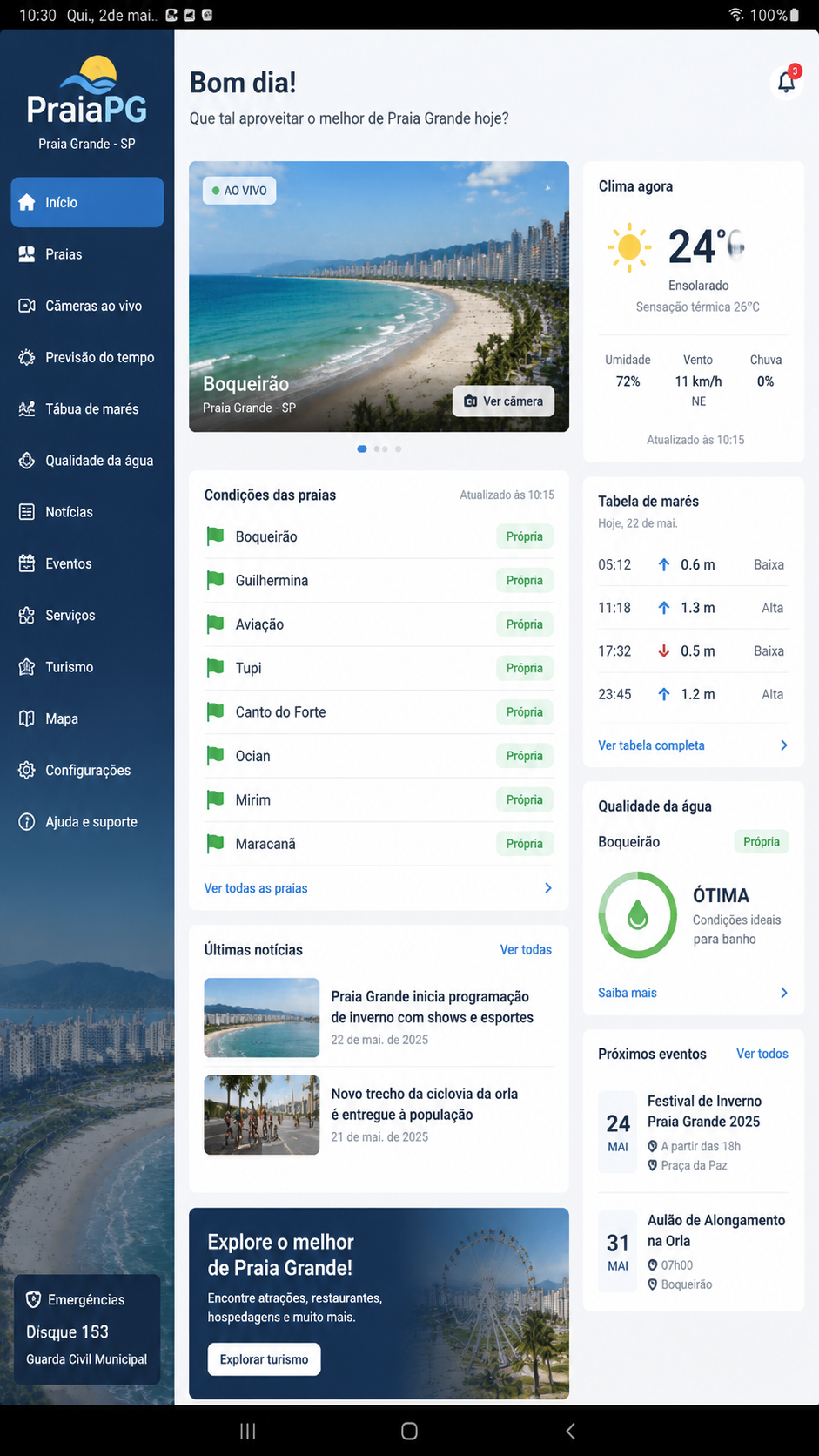This screenshot has width=819, height=1456.
Task: Tap the Android home button
Action: [x=409, y=1431]
